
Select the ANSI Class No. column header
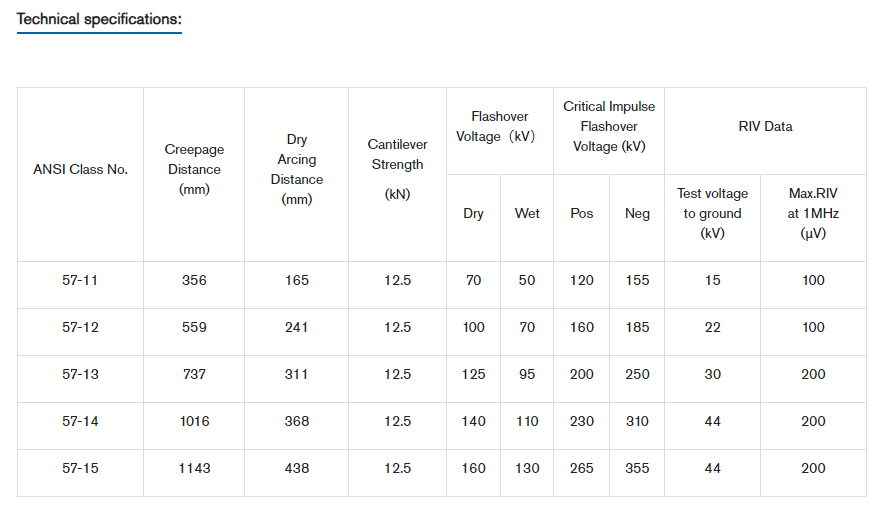coord(80,169)
